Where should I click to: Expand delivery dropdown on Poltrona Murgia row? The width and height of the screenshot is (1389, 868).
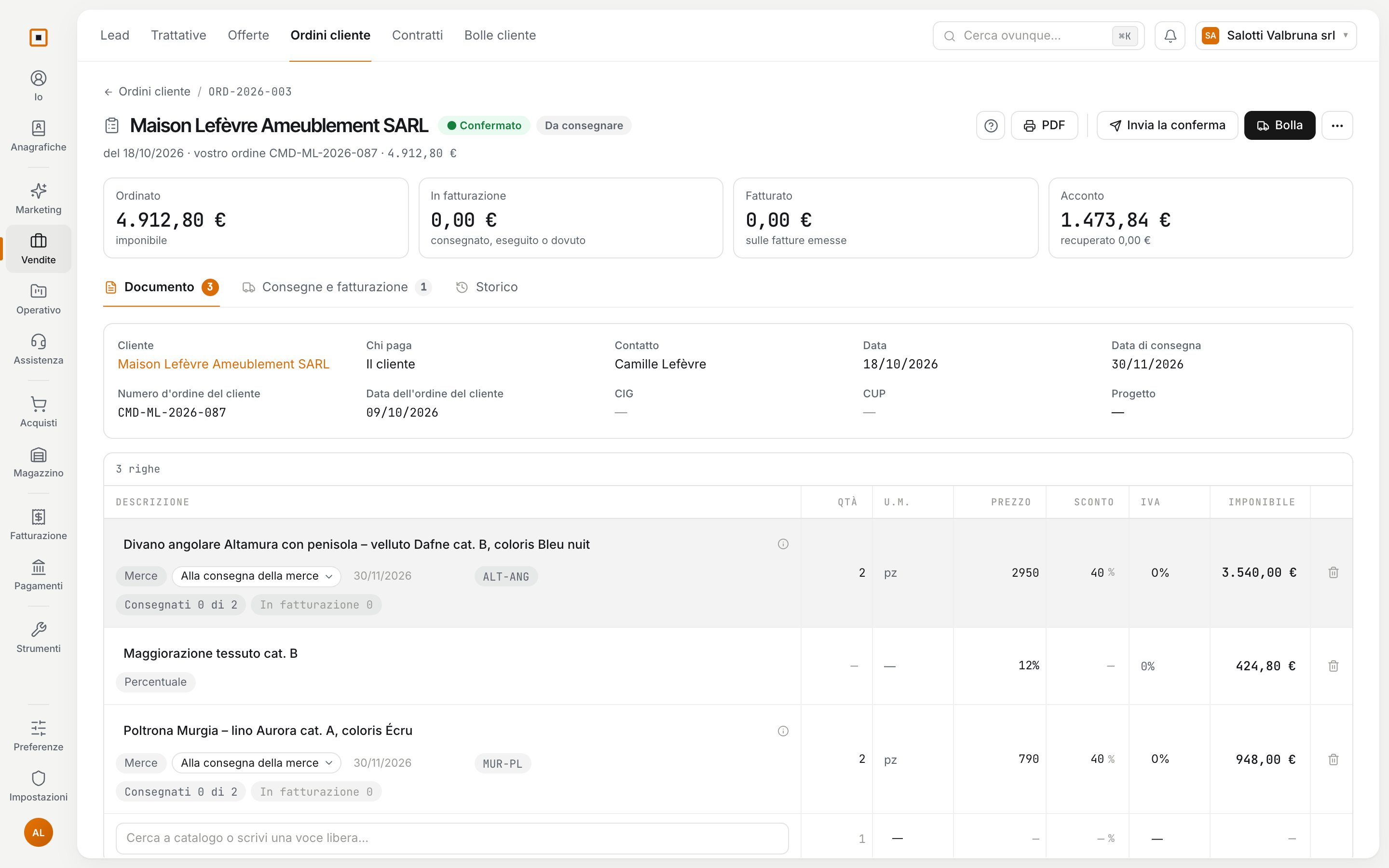(256, 763)
